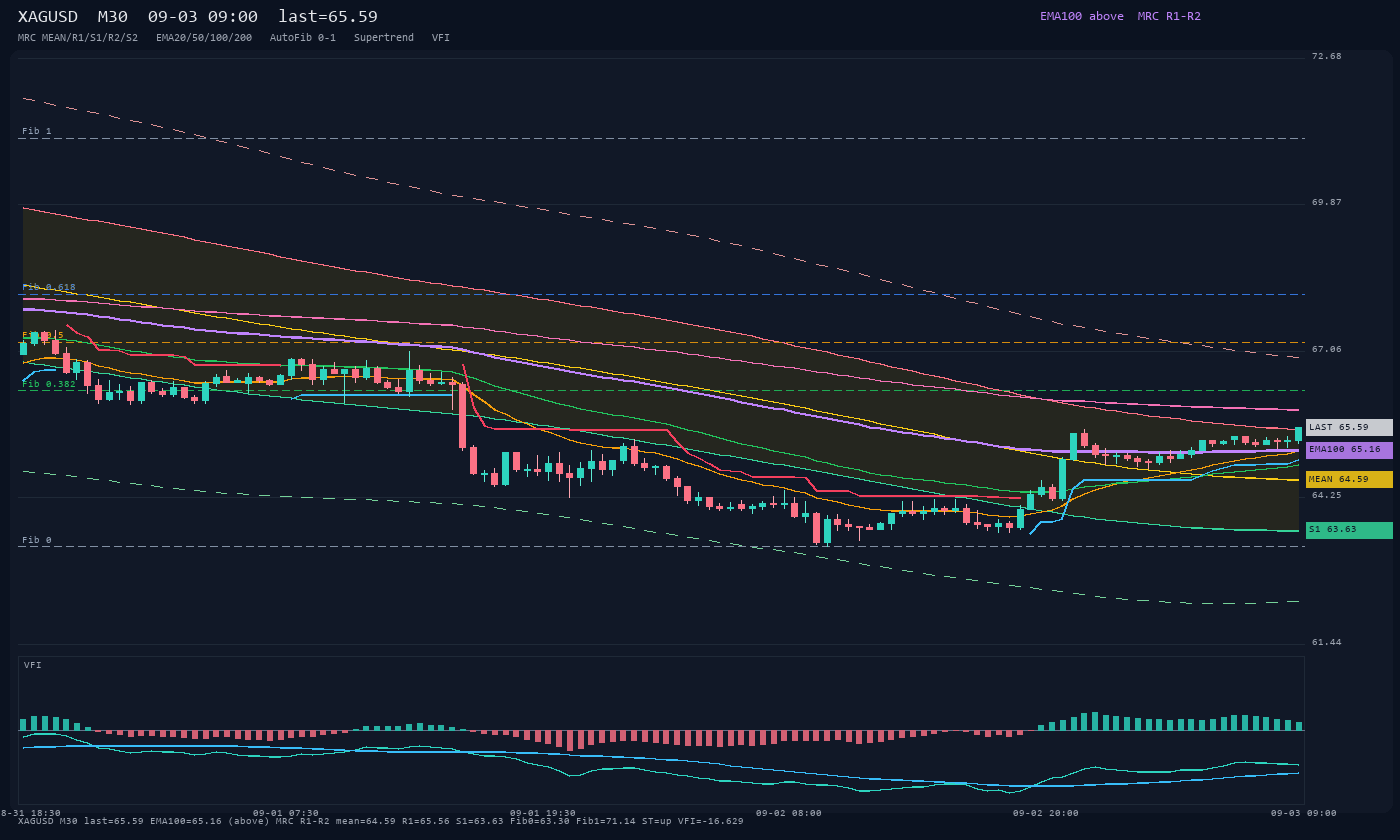This screenshot has height=840, width=1400.
Task: Click the VFI label inside the indicator panel
Action: (33, 665)
